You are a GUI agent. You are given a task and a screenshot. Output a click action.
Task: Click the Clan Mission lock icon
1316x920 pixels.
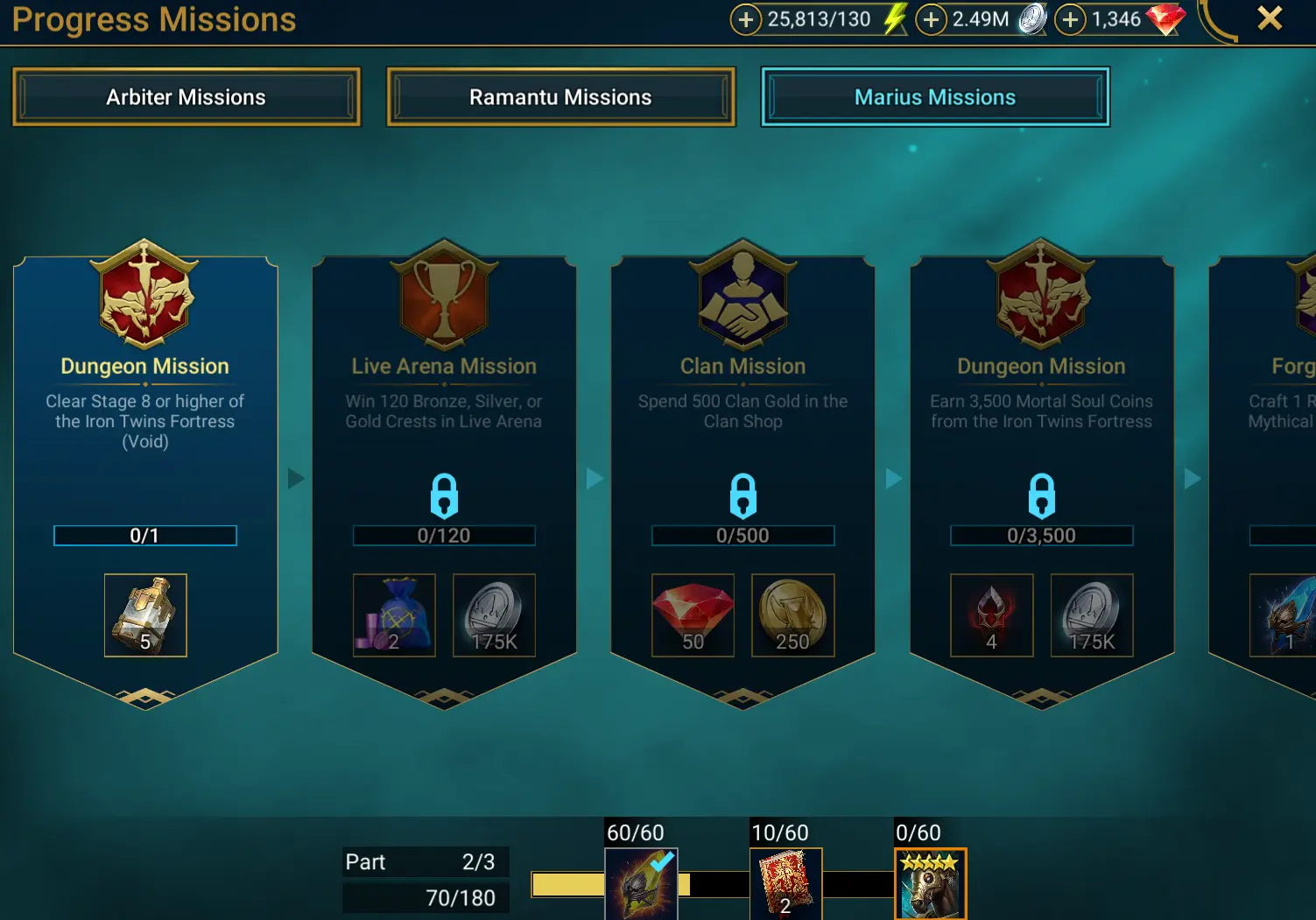(742, 495)
